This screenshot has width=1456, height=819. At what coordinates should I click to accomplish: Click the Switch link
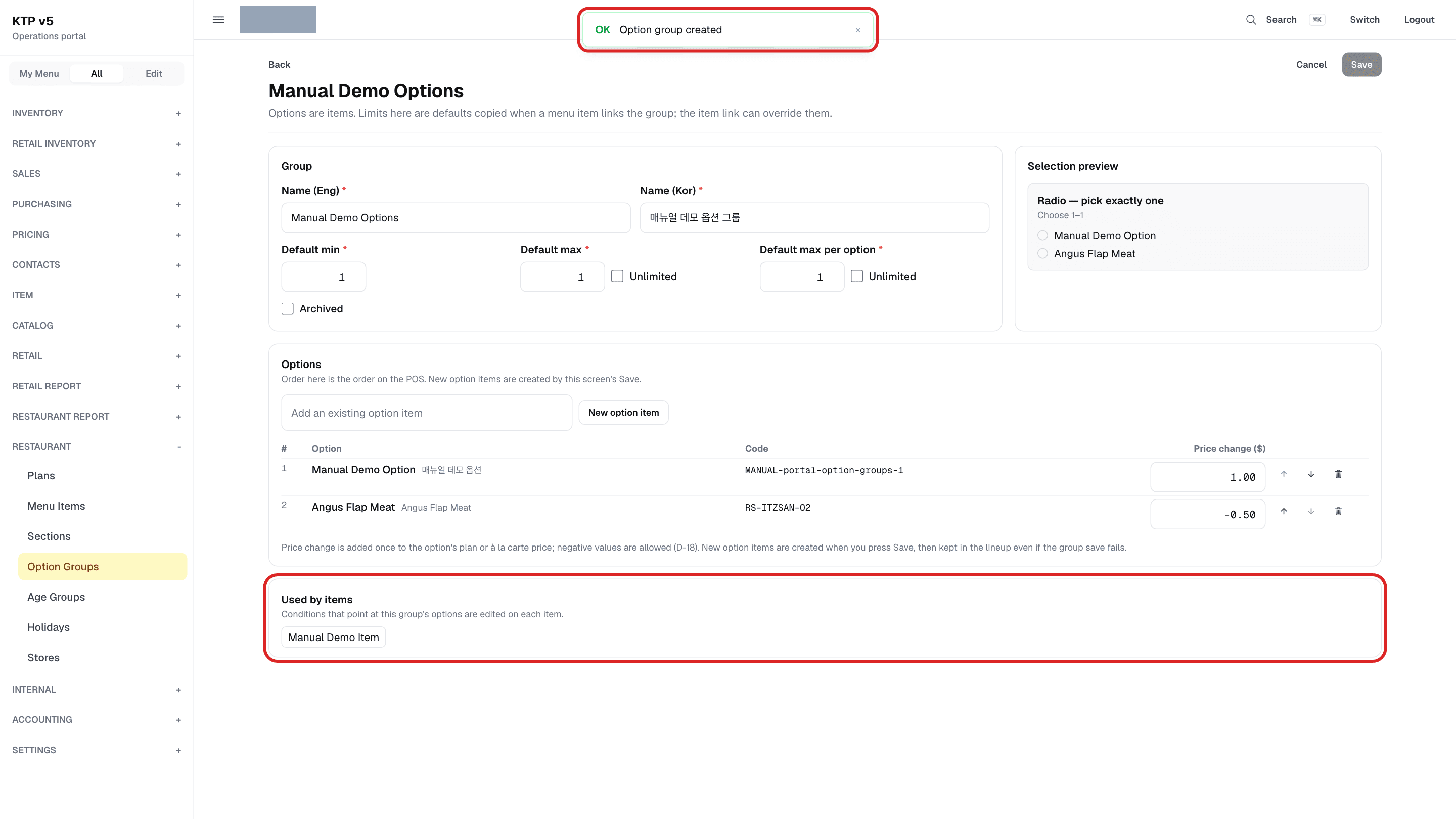(x=1364, y=20)
